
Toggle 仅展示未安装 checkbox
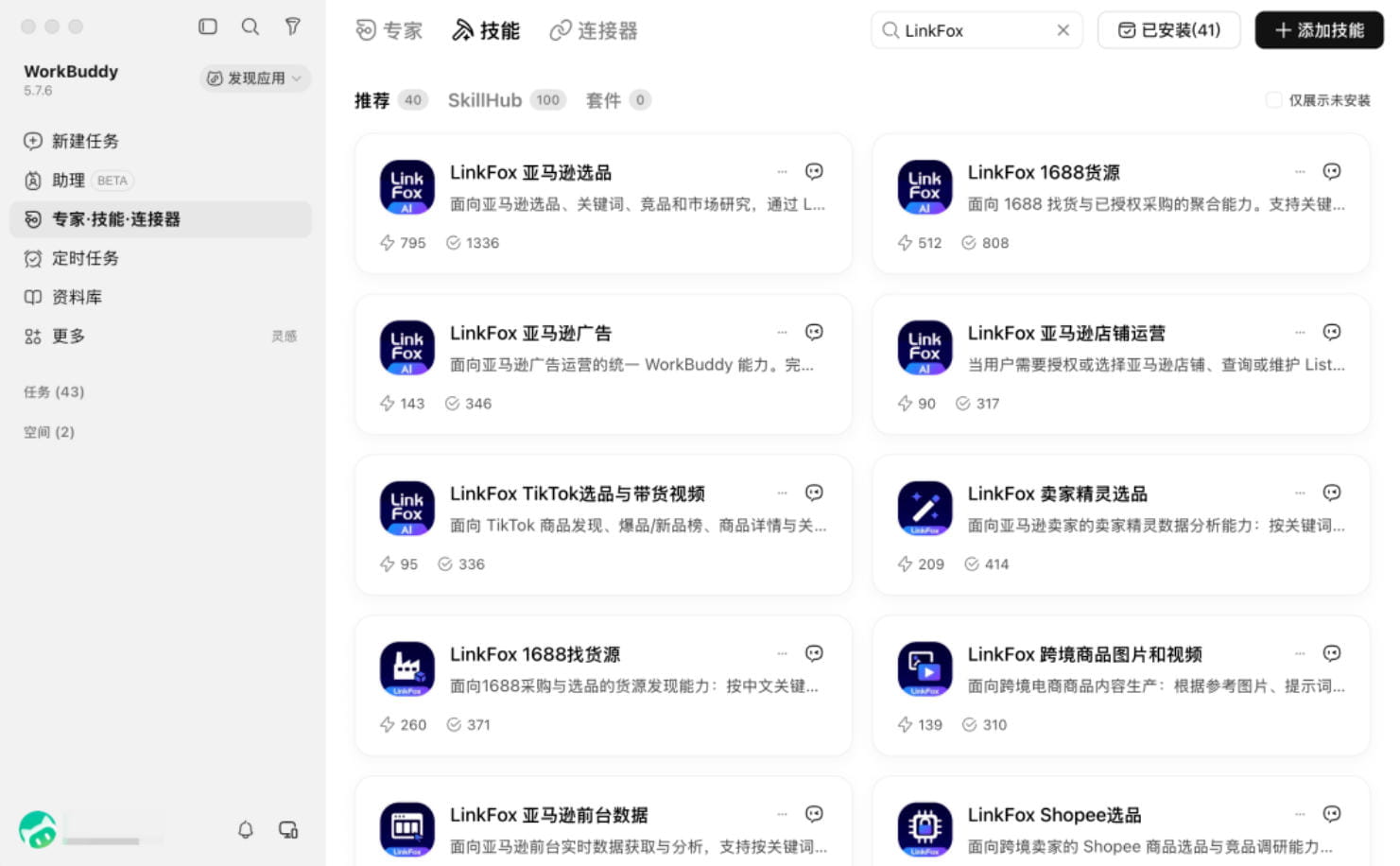(1273, 100)
